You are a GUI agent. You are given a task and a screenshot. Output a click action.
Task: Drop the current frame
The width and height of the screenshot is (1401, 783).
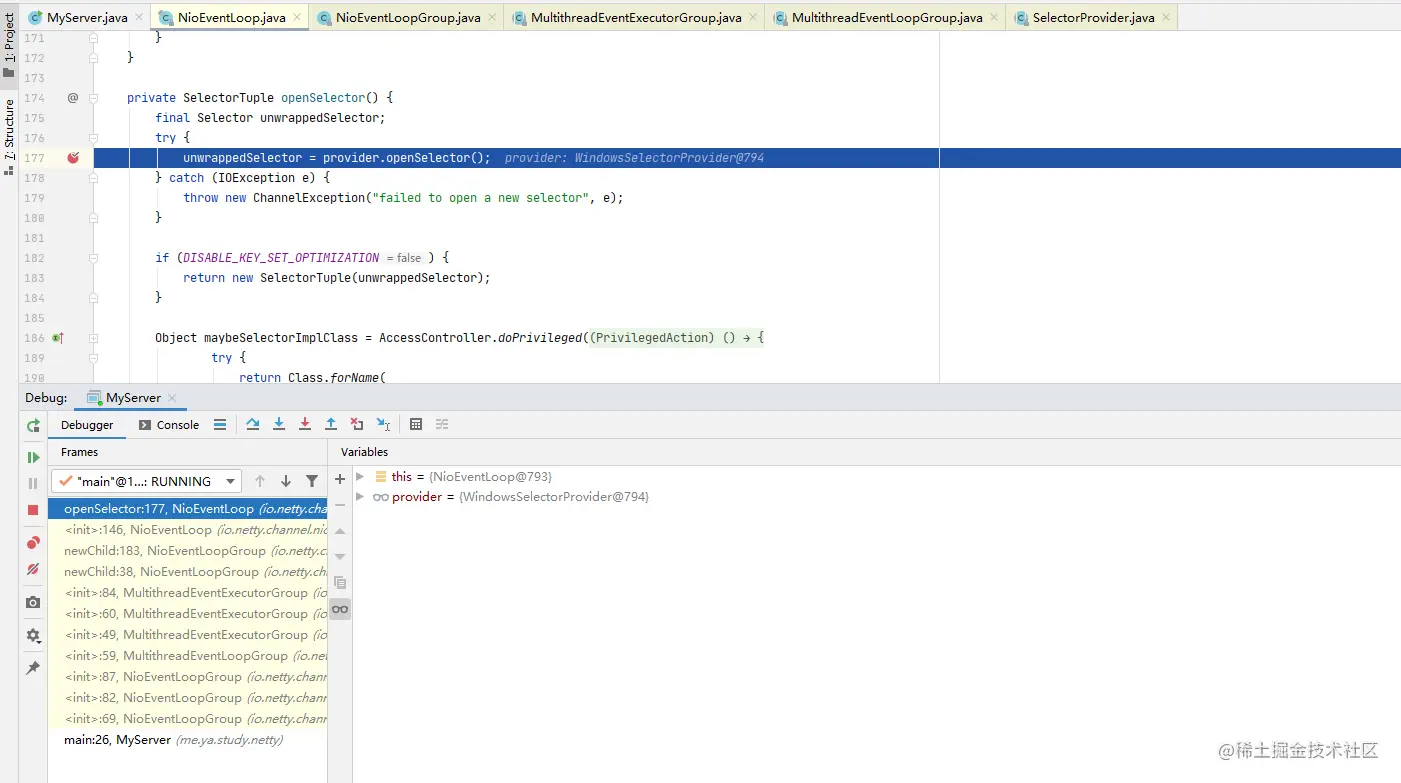(357, 425)
